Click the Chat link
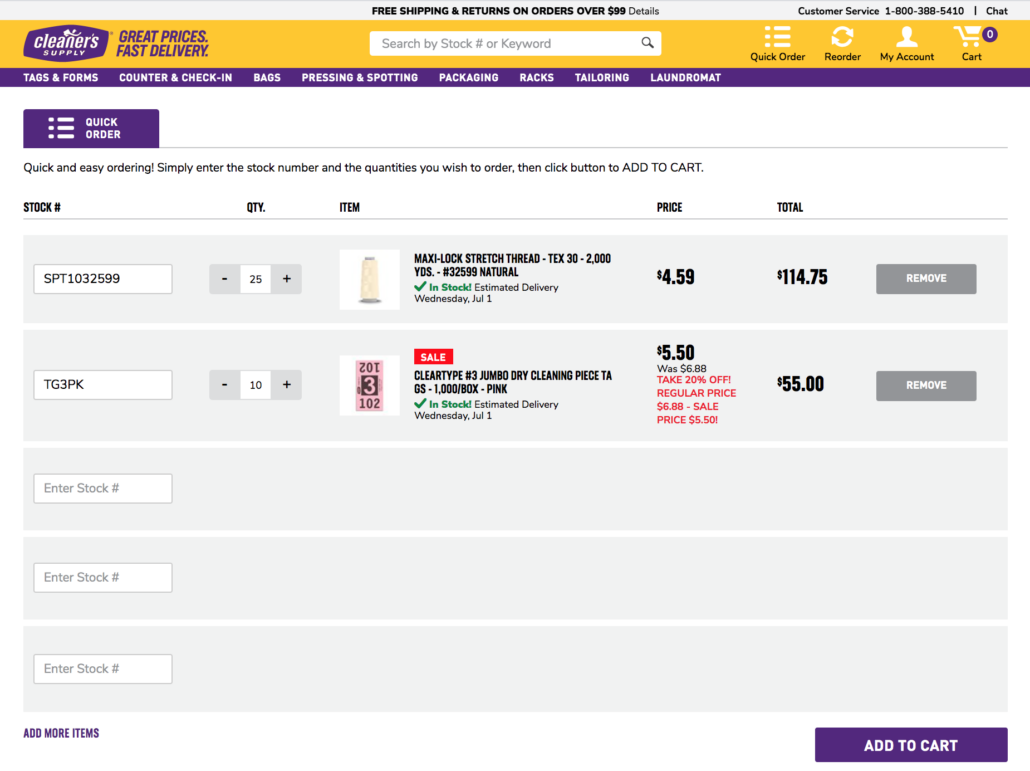1030x771 pixels. pos(996,11)
